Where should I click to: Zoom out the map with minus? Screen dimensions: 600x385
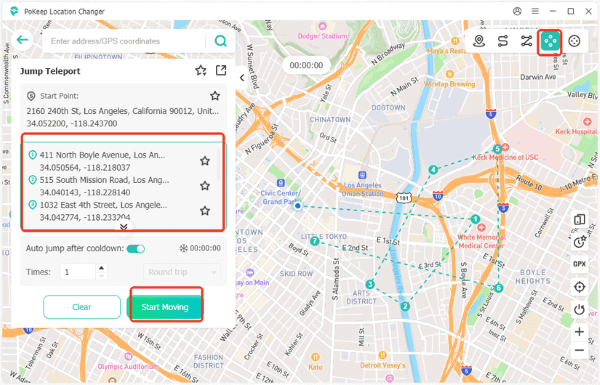pos(579,350)
